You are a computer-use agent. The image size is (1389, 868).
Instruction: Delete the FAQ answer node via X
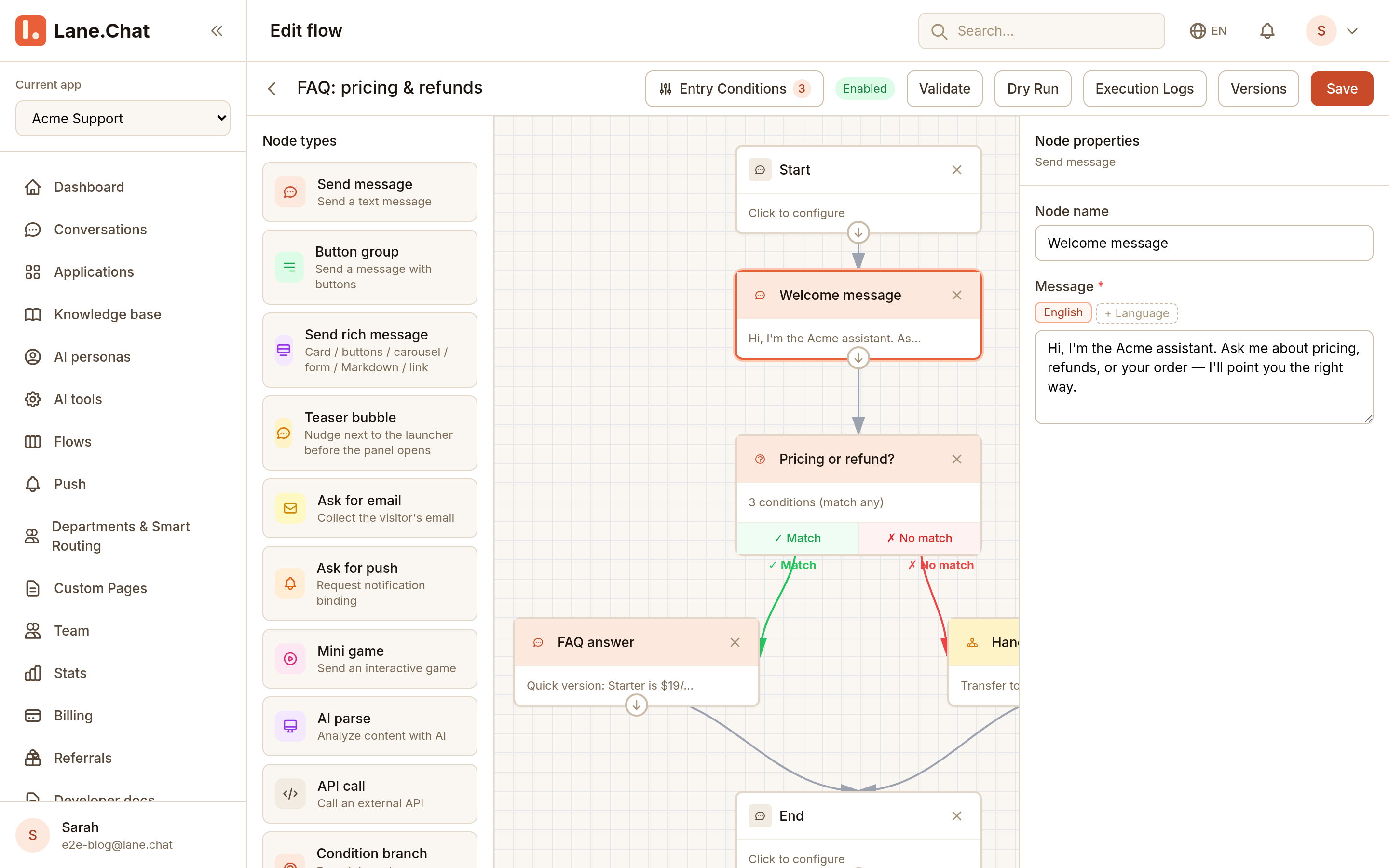pos(735,642)
